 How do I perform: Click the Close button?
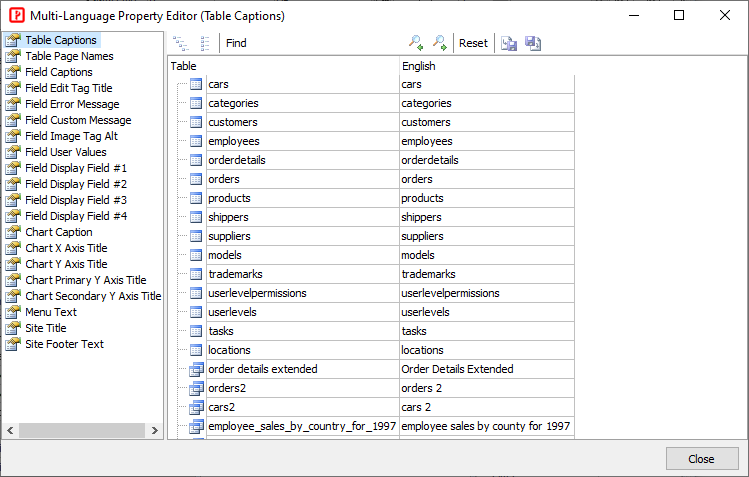pyautogui.click(x=700, y=459)
